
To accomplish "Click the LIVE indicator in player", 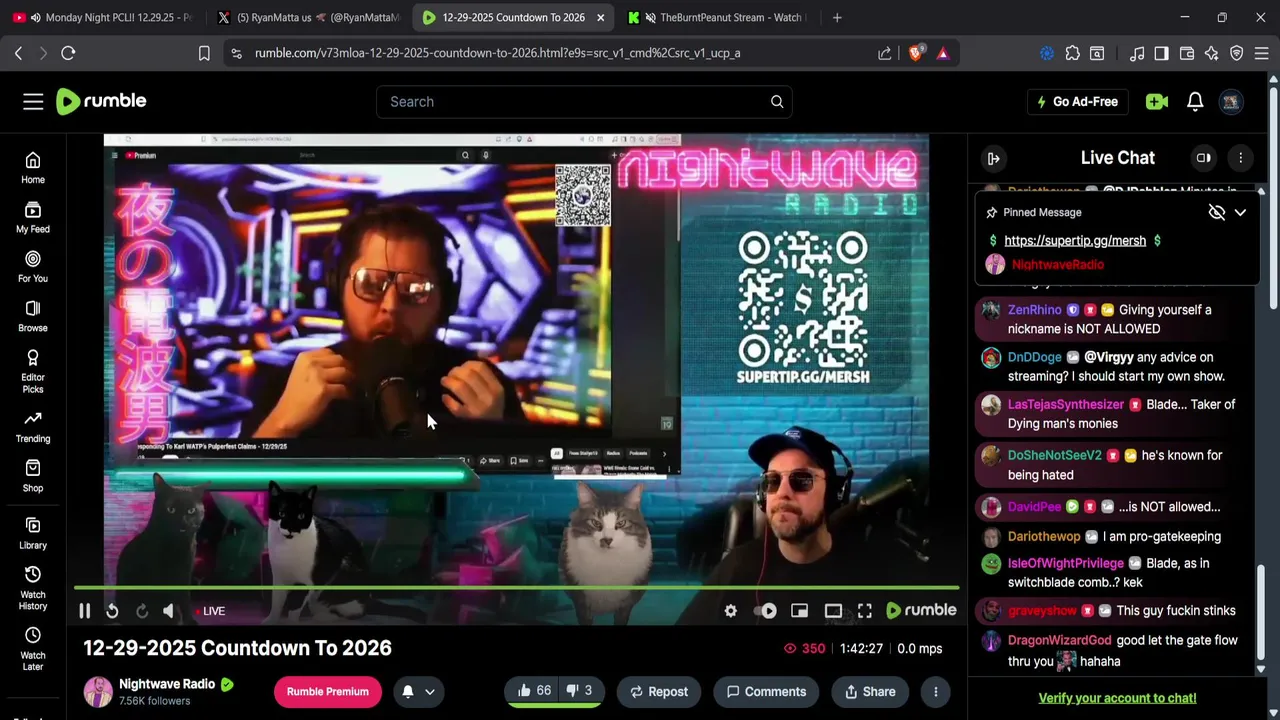I will (210, 611).
